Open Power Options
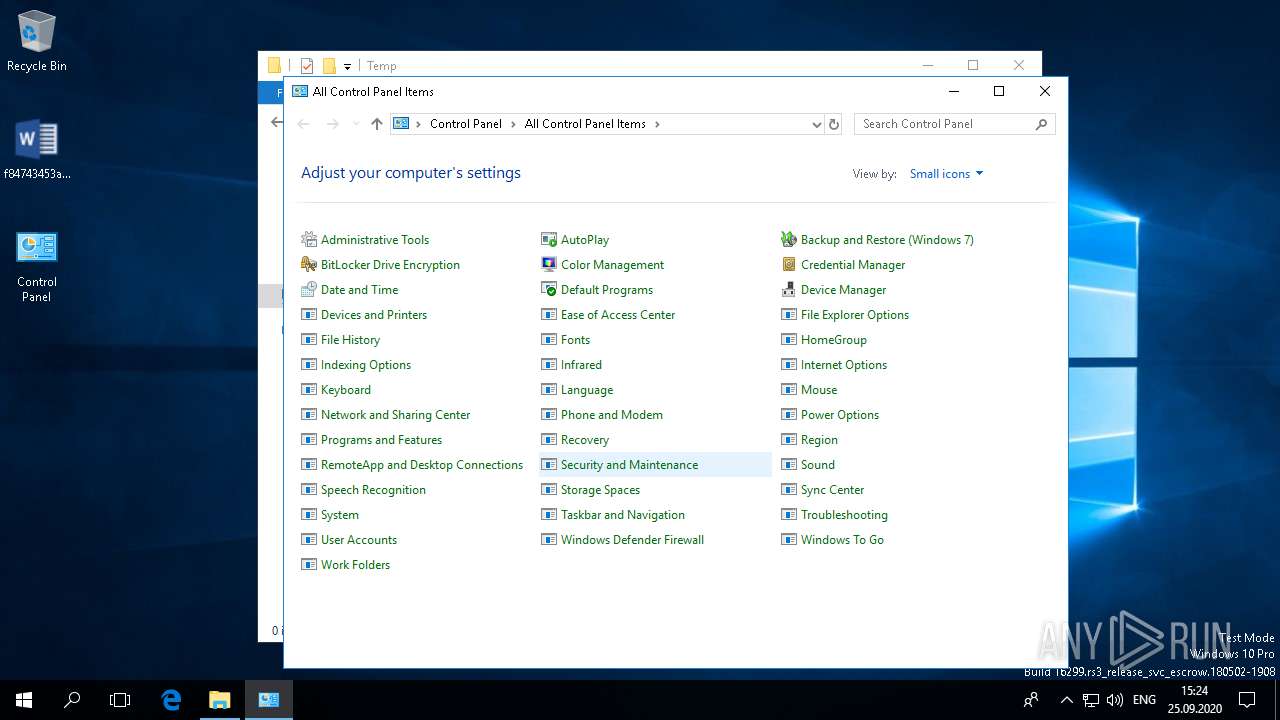Screen dimensions: 1280x720 [840, 415]
